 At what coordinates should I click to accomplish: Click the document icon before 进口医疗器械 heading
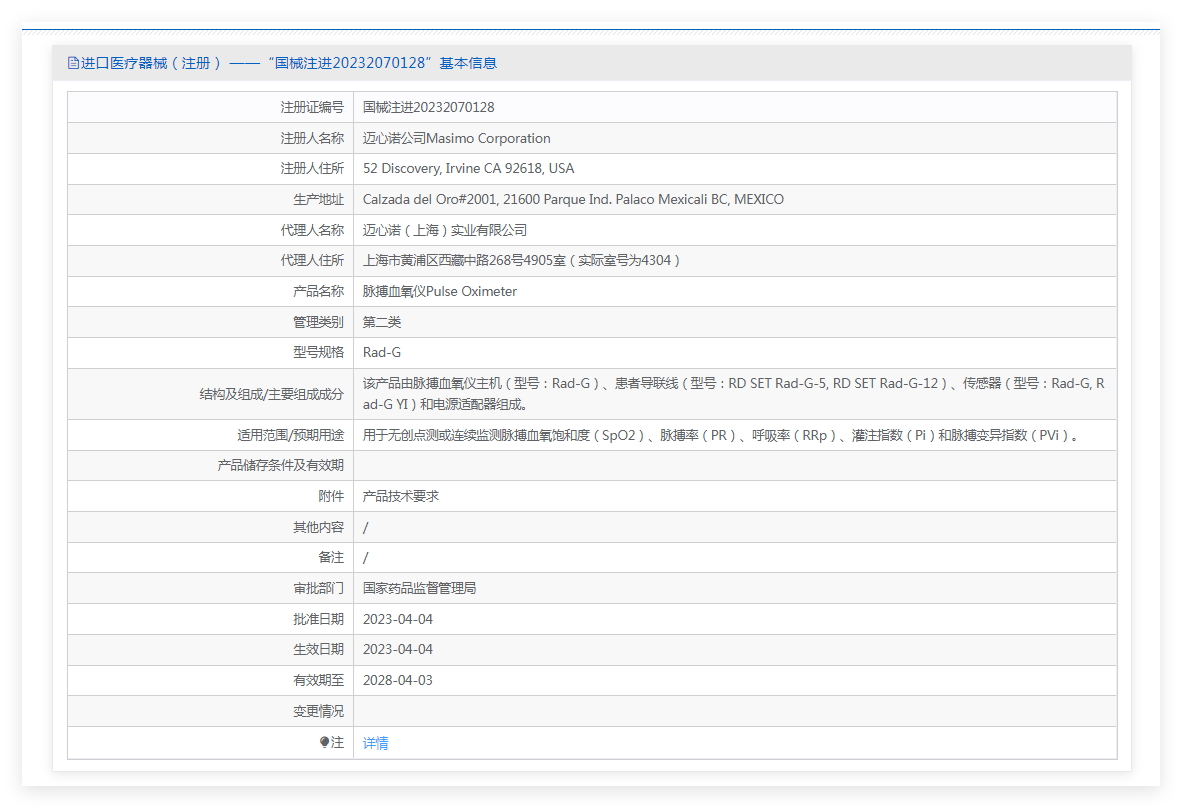(73, 63)
